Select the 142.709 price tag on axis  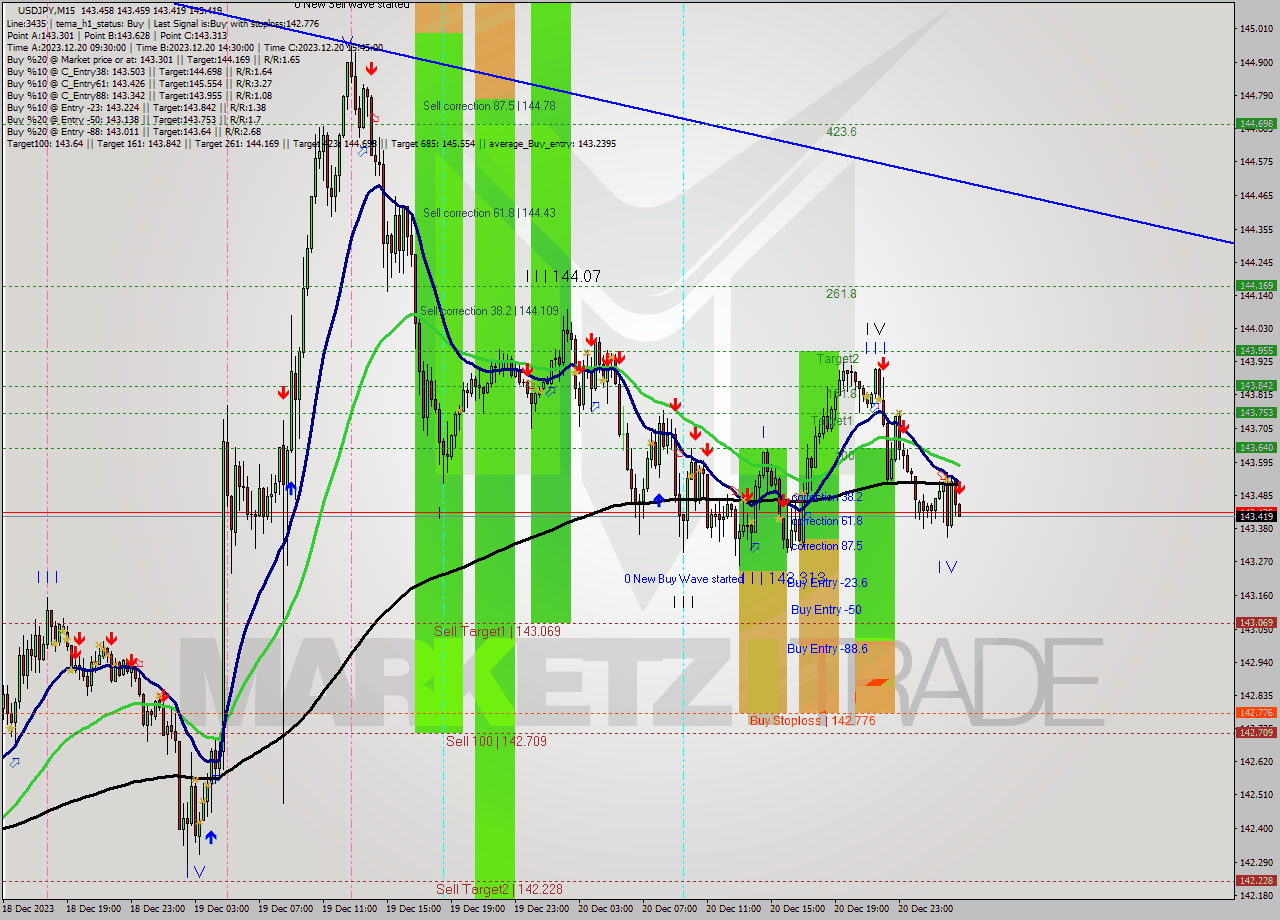(x=1256, y=732)
